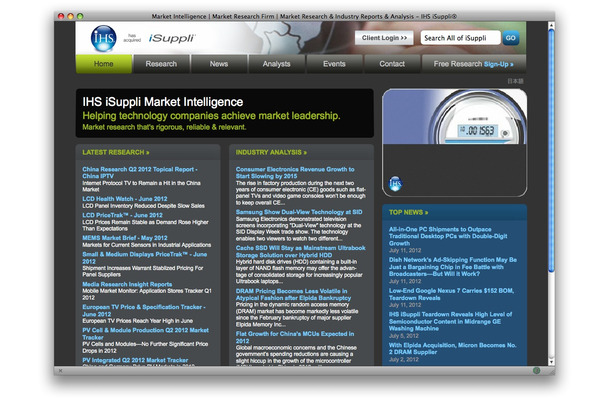This screenshot has height=400, width=610.
Task: Click the IHS globe logo in header
Action: (103, 38)
